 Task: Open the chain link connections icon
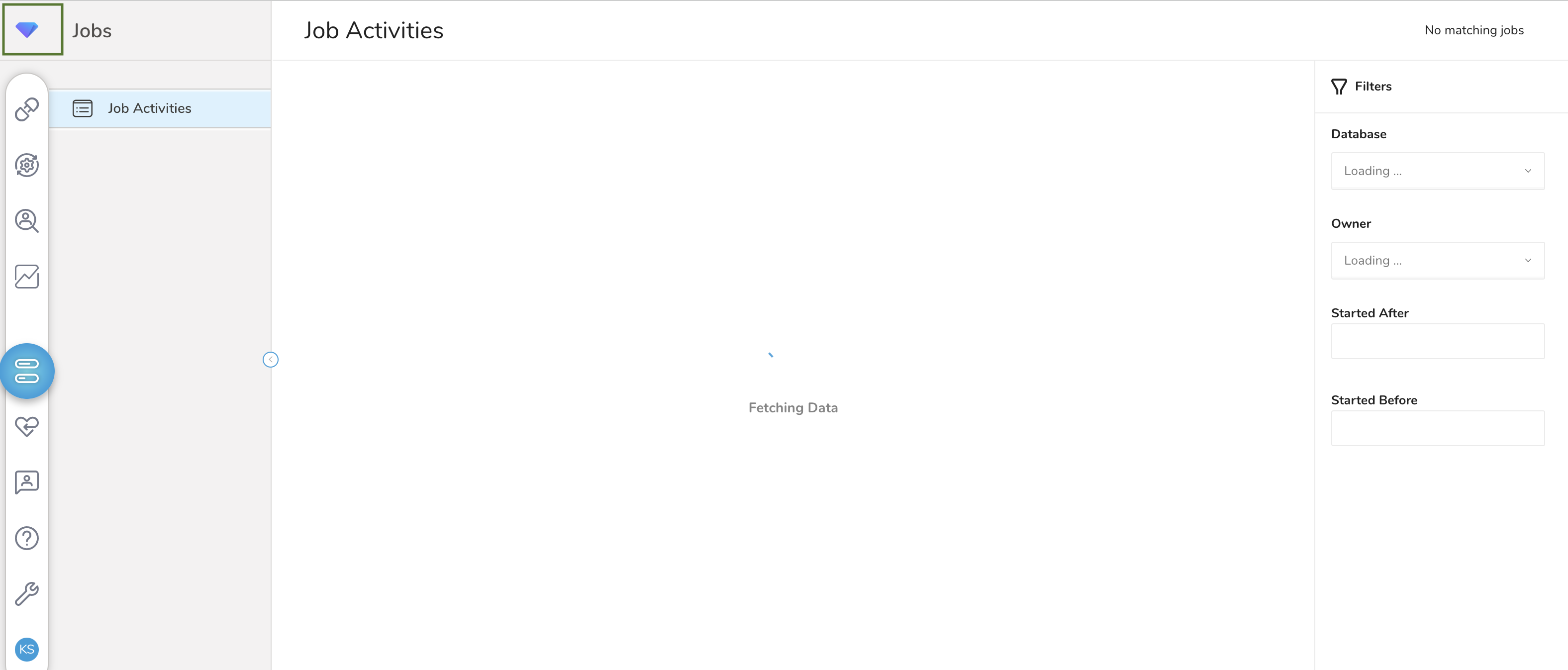27,109
